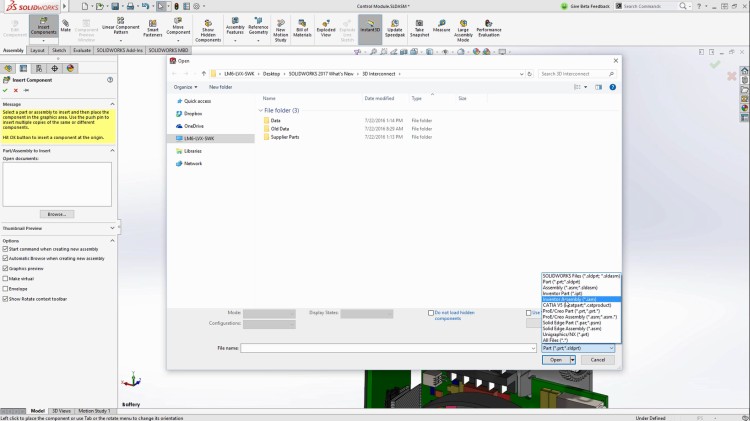The width and height of the screenshot is (750, 421).
Task: Choose Solid Edge Part file type
Action: [x=581, y=323]
